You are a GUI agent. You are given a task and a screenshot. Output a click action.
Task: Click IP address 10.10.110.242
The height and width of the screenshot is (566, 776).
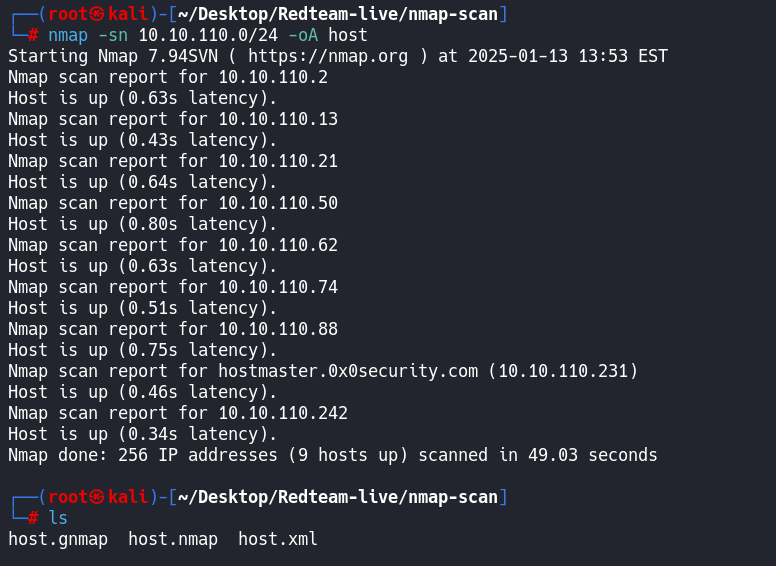tap(283, 413)
